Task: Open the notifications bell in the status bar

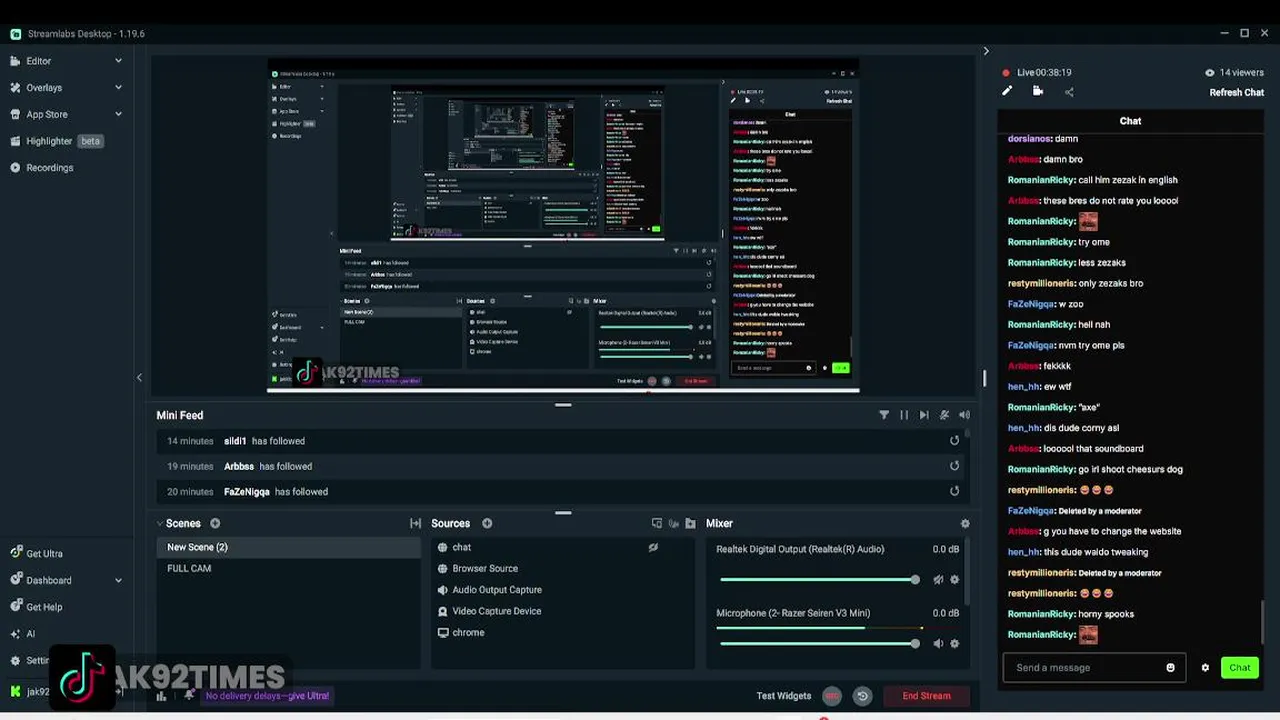Action: click(x=189, y=696)
